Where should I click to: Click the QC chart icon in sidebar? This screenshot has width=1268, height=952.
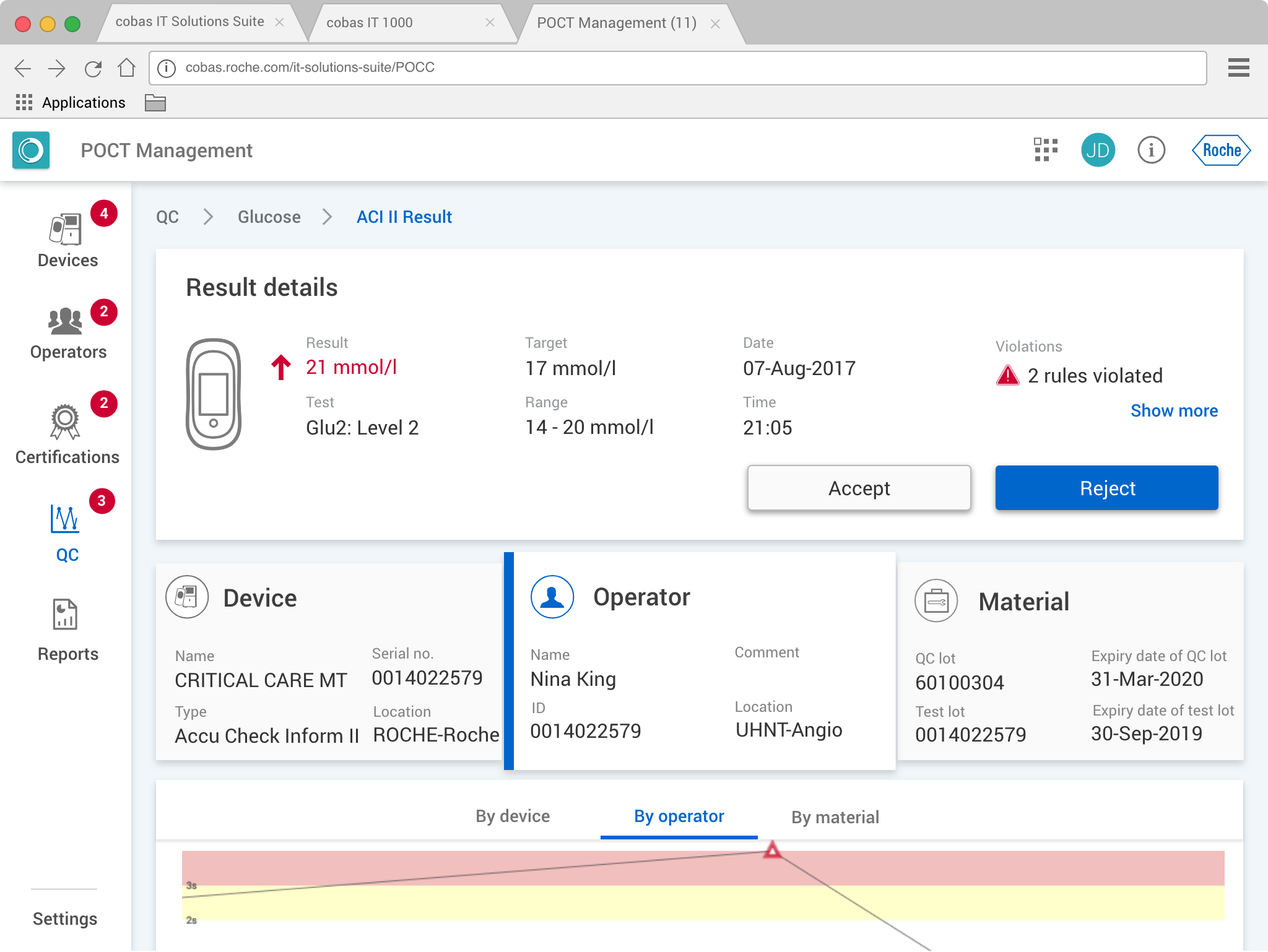(65, 520)
